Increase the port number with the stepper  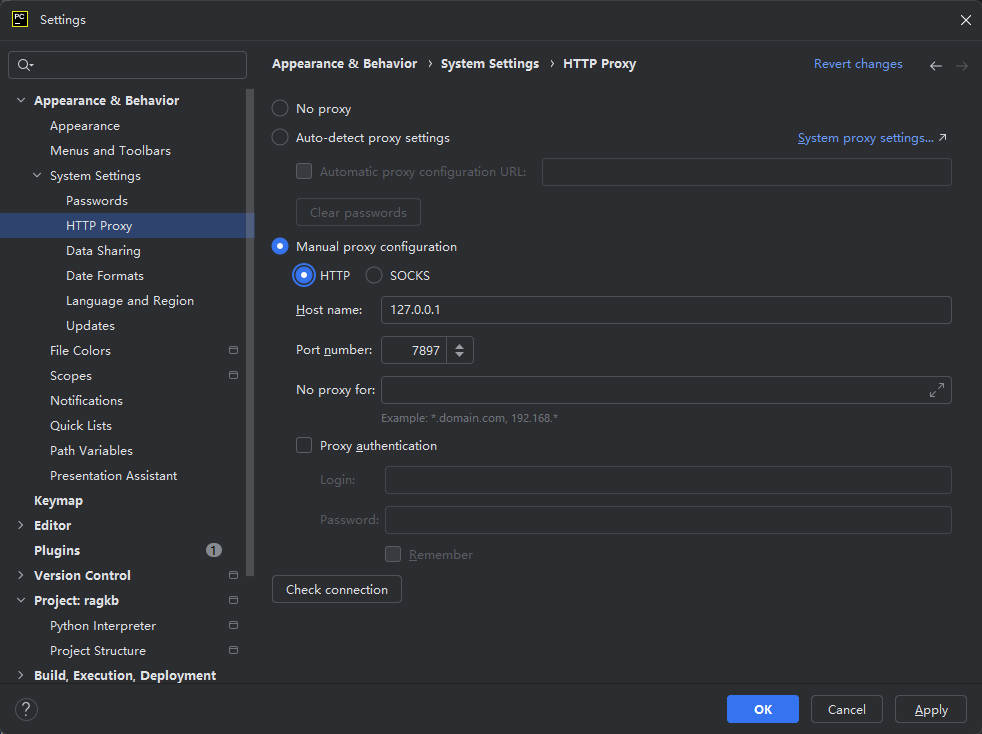pos(460,346)
